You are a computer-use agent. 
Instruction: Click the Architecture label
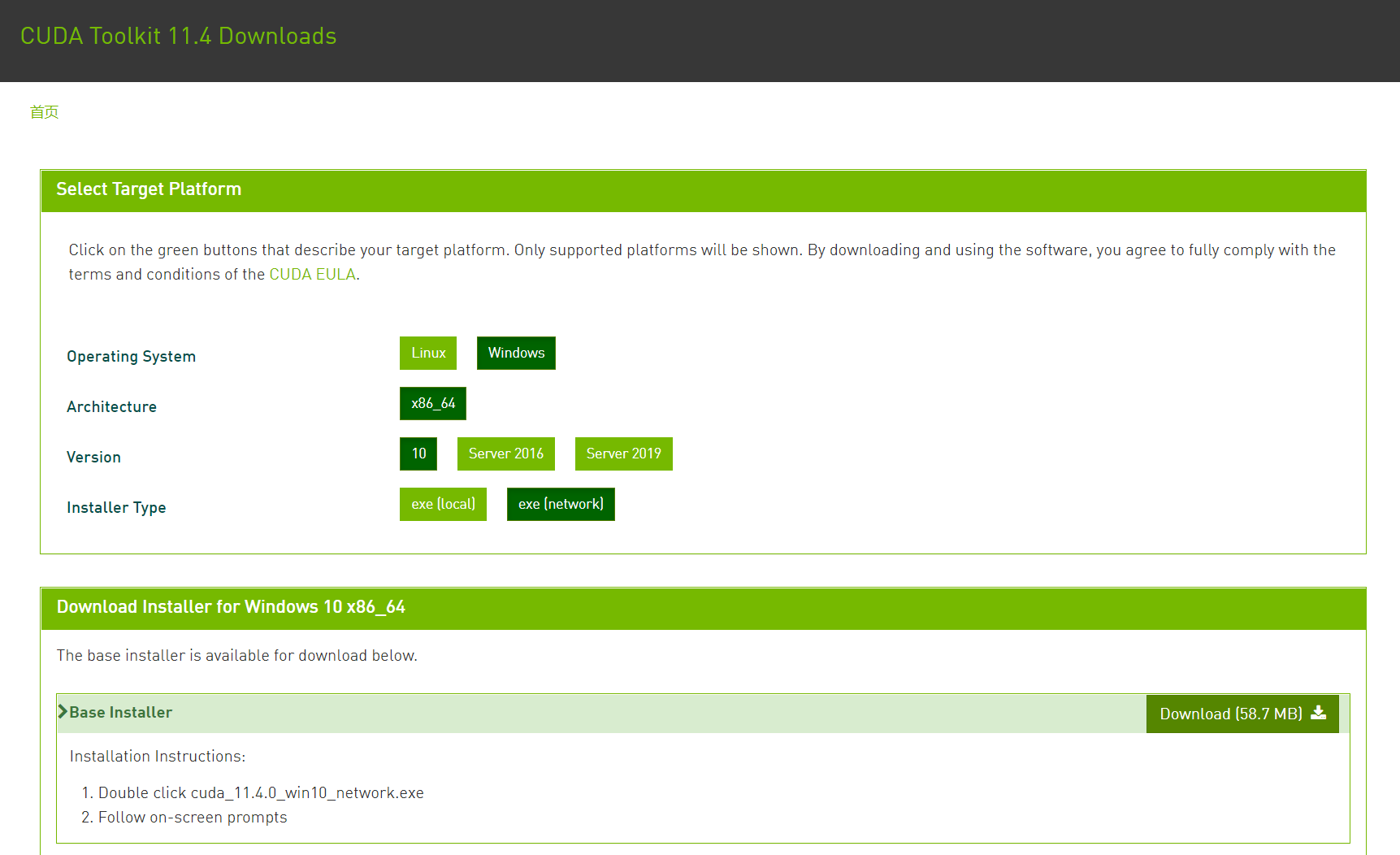pos(112,406)
